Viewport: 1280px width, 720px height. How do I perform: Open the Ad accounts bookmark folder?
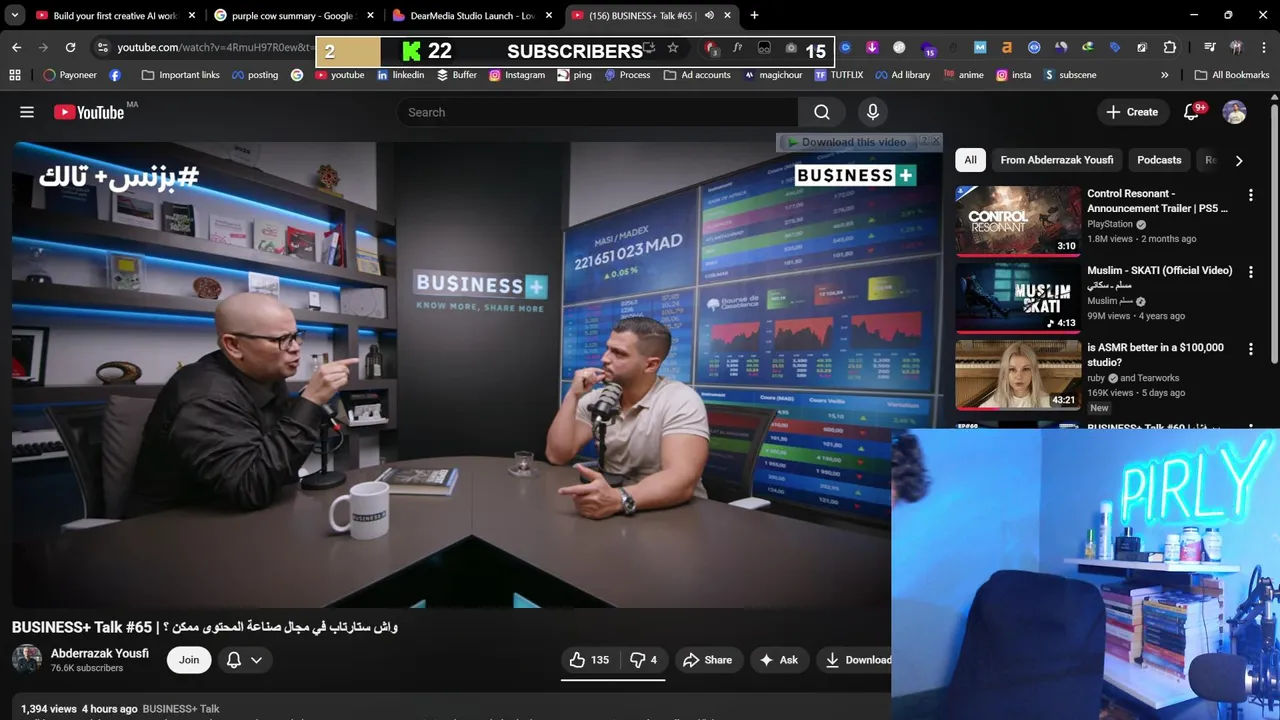(697, 75)
